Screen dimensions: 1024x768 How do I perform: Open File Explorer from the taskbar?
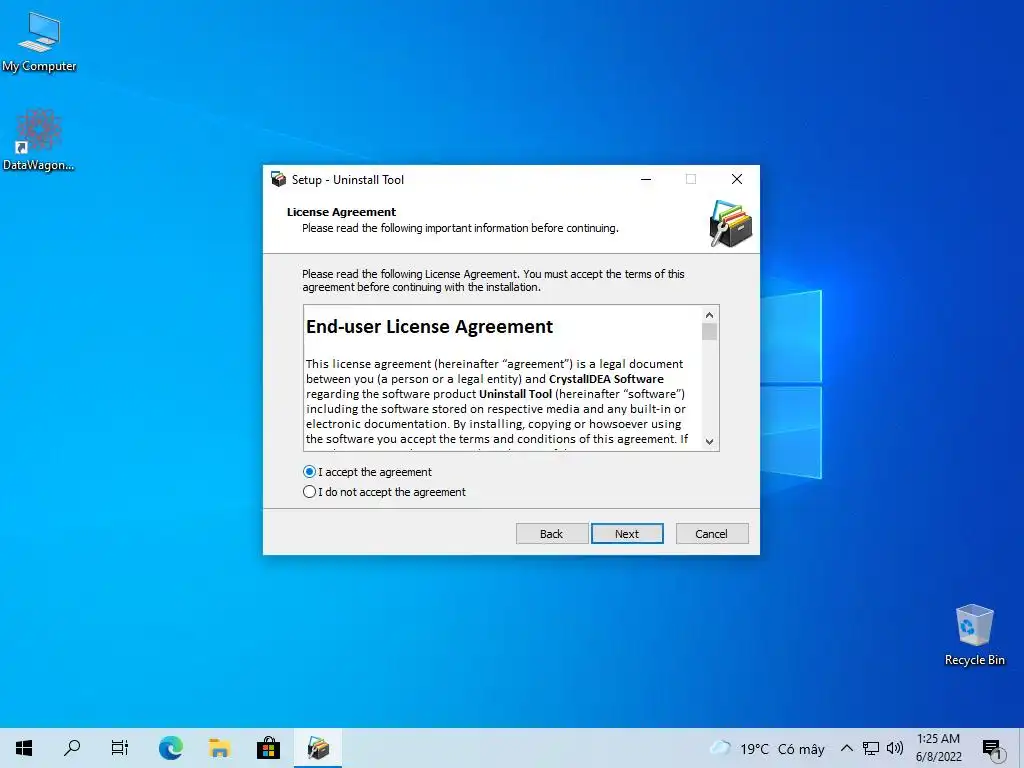click(219, 748)
